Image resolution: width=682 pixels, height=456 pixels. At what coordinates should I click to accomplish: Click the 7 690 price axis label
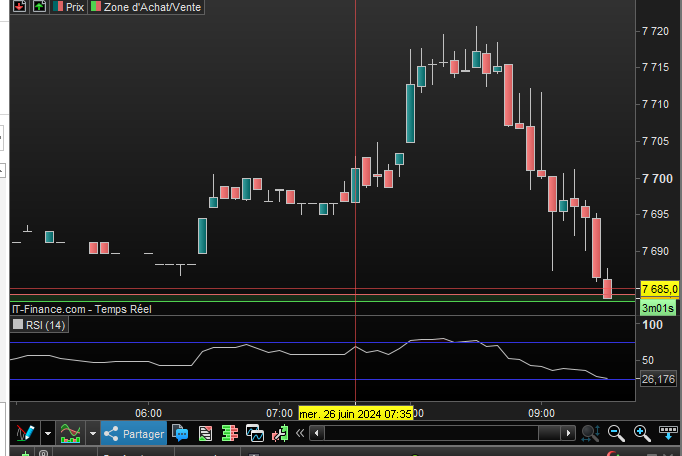655,251
